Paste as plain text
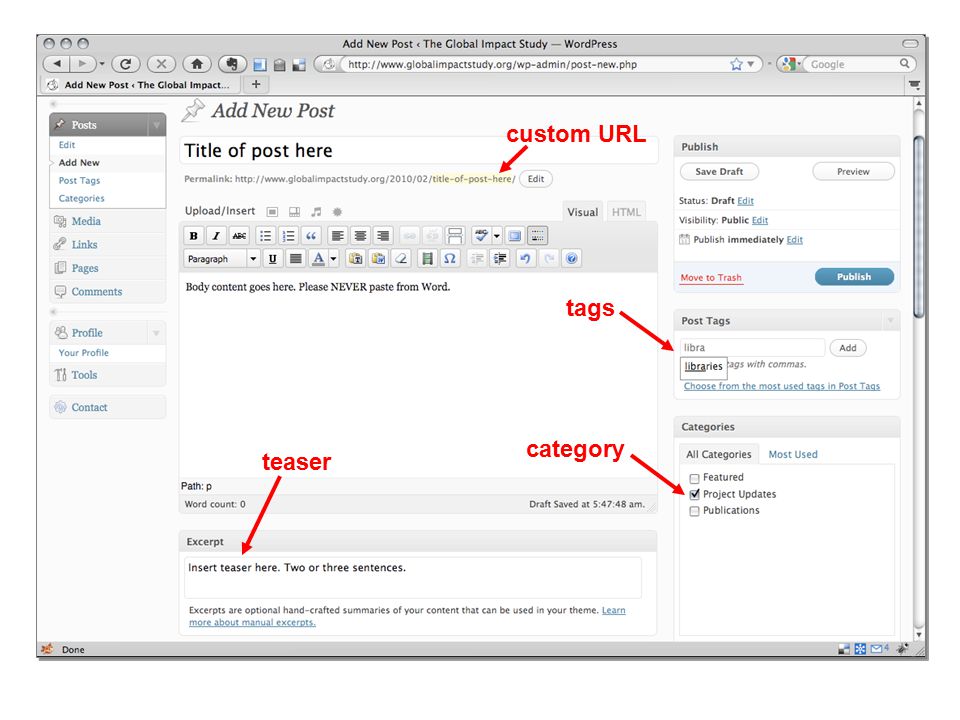The width and height of the screenshot is (960, 720). coord(355,258)
